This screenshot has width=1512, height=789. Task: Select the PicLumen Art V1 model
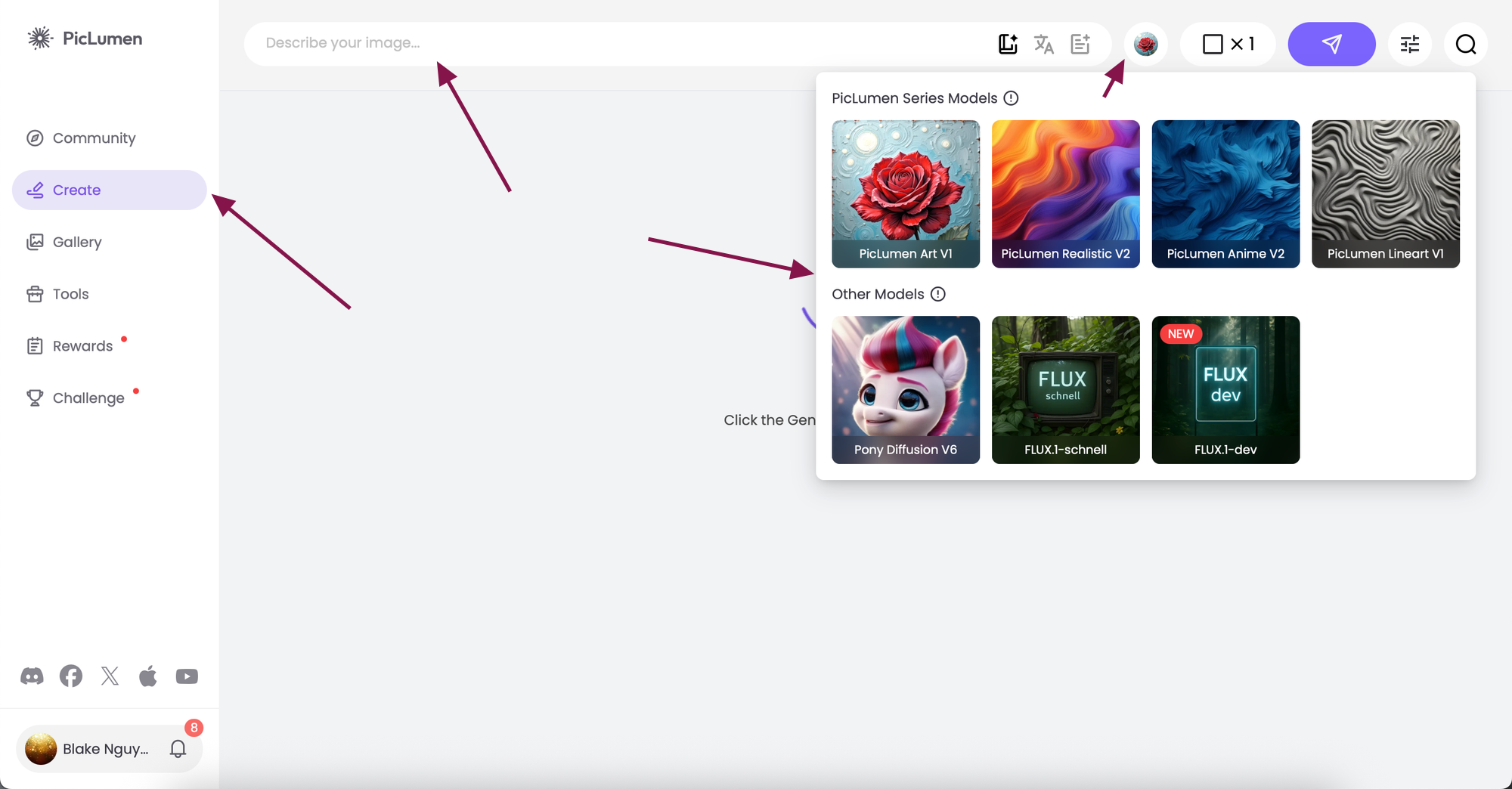coord(906,194)
